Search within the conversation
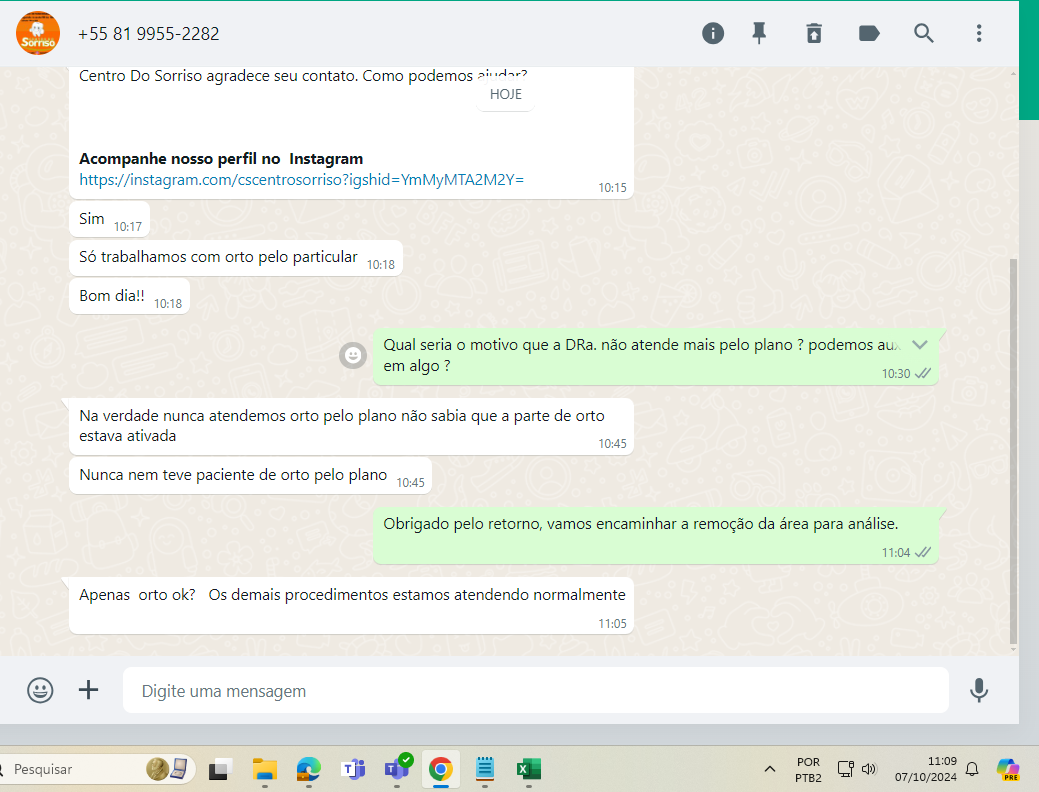The image size is (1039, 792). [x=924, y=33]
